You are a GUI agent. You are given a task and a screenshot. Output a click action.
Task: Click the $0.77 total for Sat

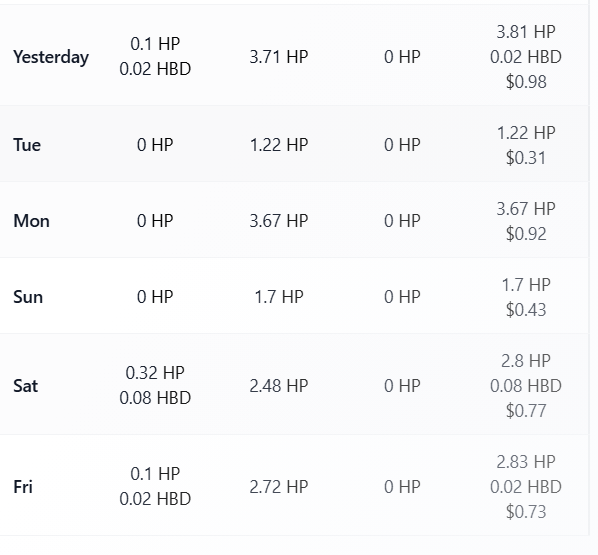point(526,410)
